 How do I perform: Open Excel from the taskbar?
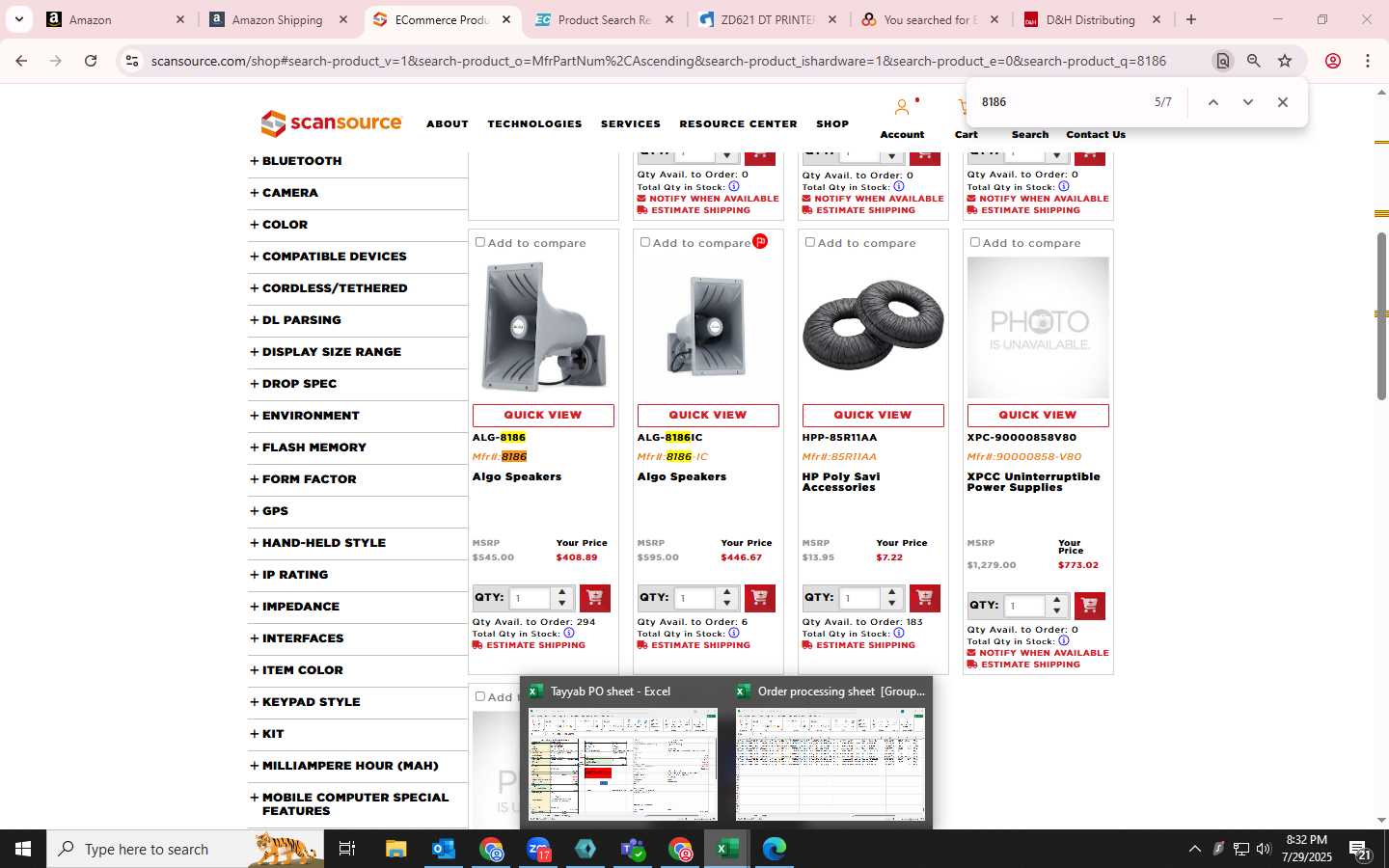pyautogui.click(x=726, y=849)
